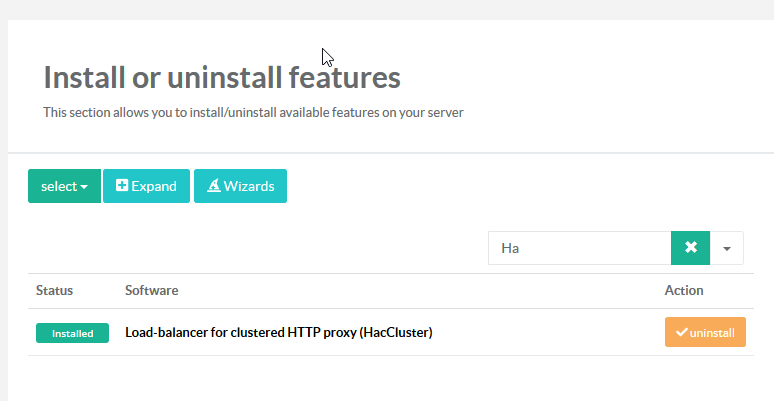This screenshot has height=401, width=774.
Task: Click the checkmark icon on uninstall
Action: pos(682,332)
